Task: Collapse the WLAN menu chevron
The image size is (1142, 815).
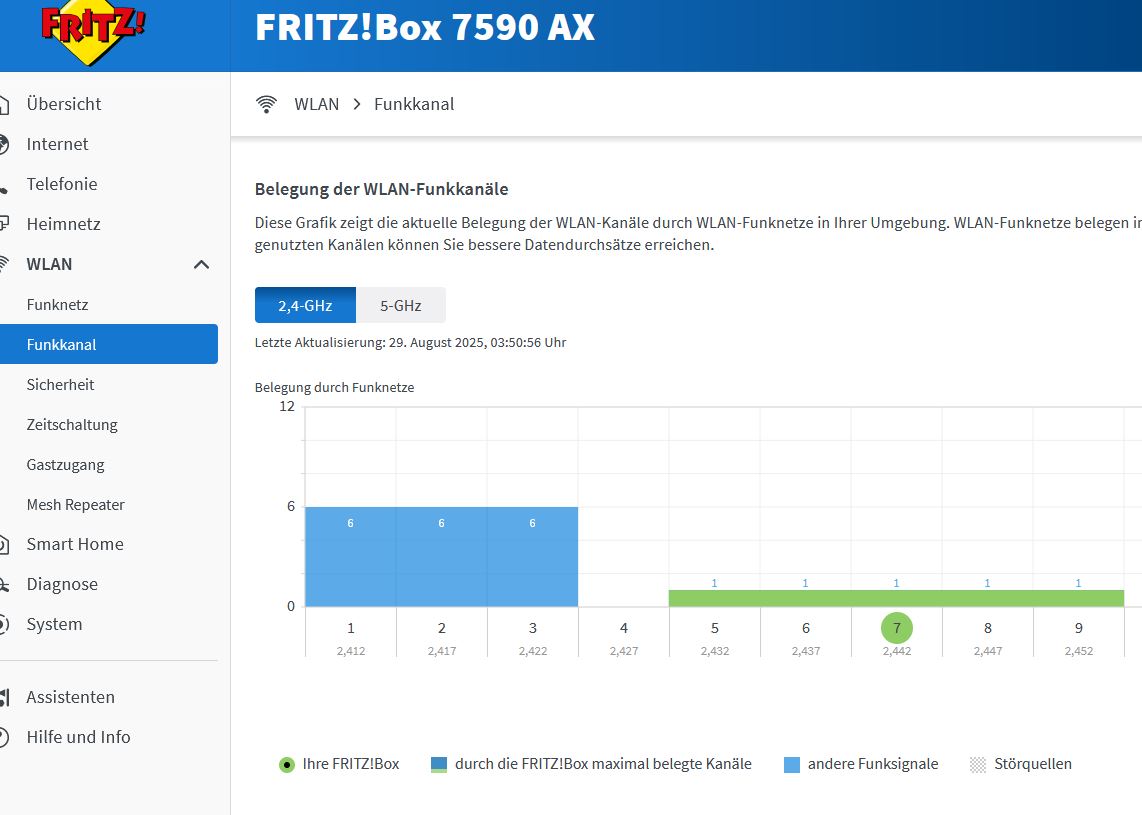Action: coord(202,264)
